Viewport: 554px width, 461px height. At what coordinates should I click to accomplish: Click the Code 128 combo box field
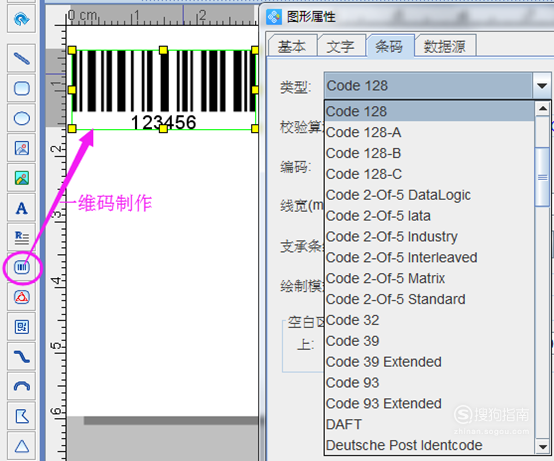tap(428, 85)
